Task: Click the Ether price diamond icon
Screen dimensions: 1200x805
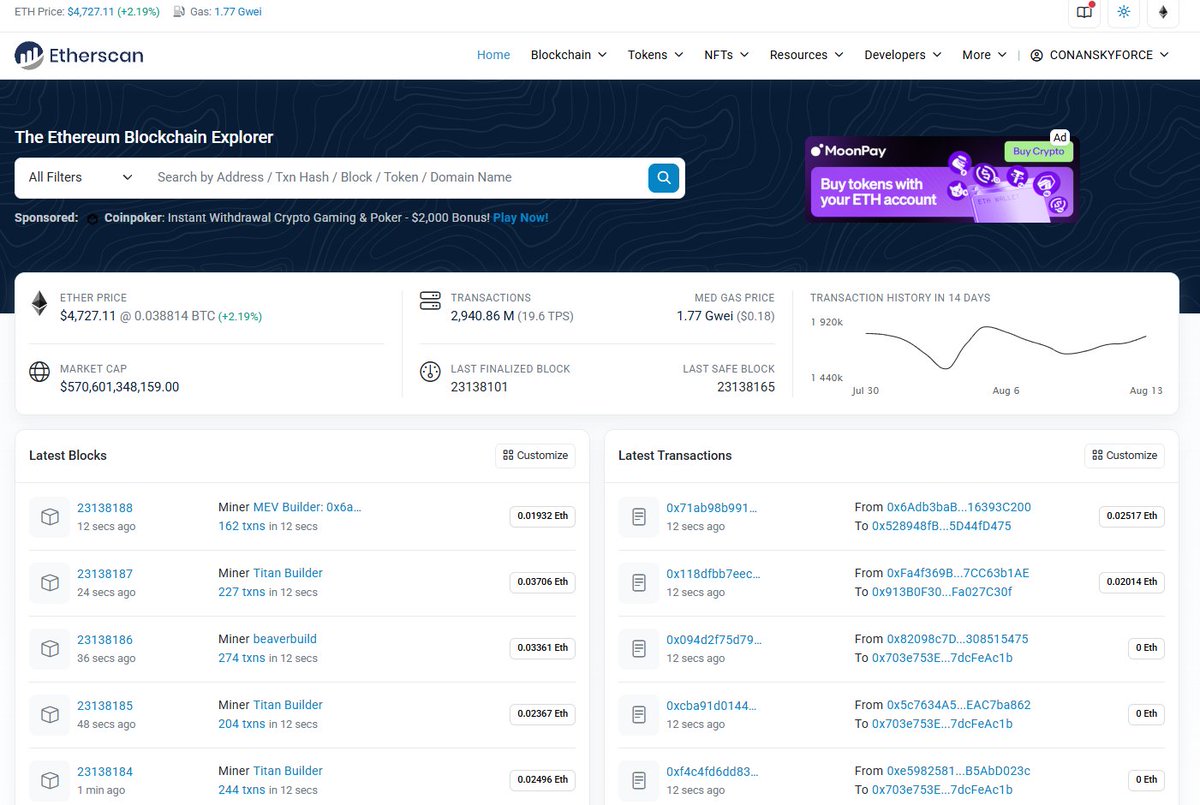Action: pyautogui.click(x=40, y=303)
